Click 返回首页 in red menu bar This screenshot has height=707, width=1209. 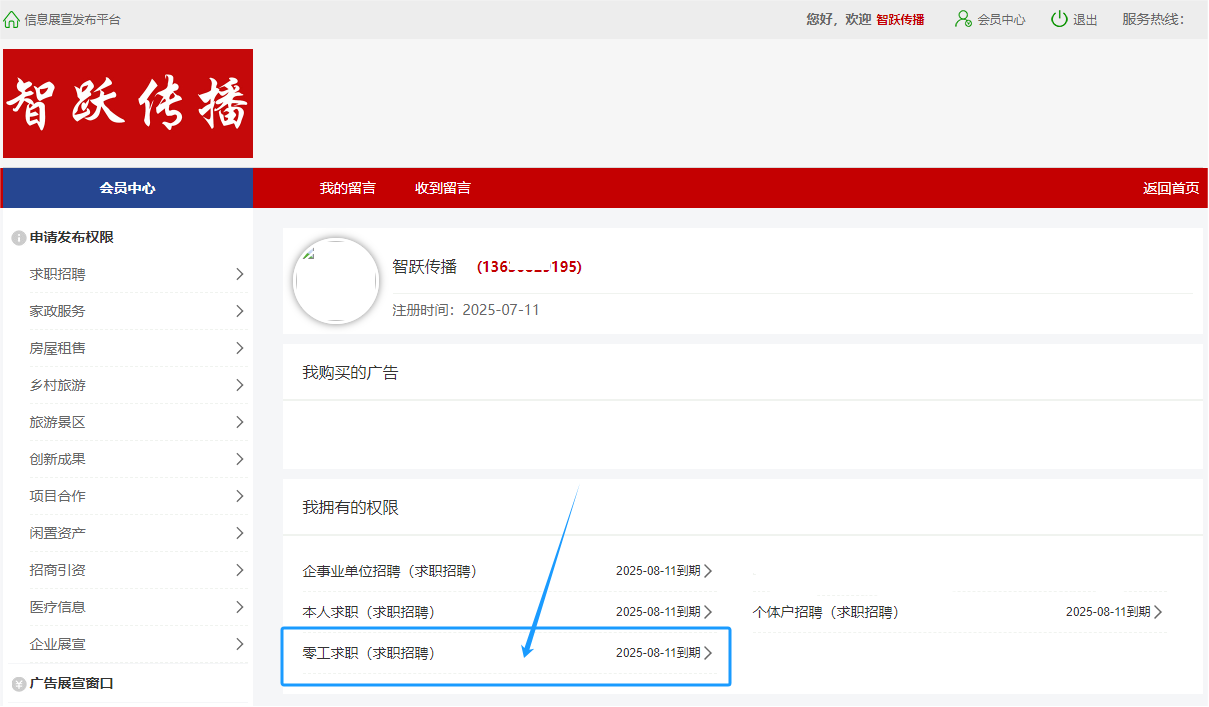pyautogui.click(x=1171, y=188)
